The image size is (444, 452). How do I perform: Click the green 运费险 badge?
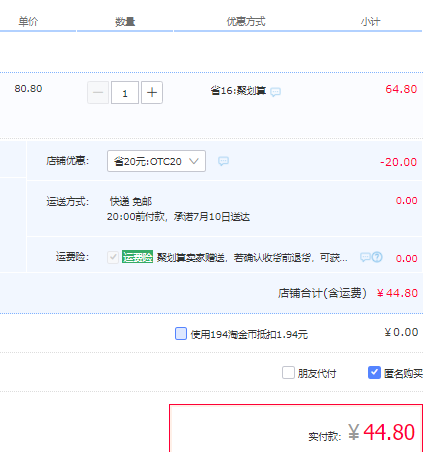click(x=137, y=257)
